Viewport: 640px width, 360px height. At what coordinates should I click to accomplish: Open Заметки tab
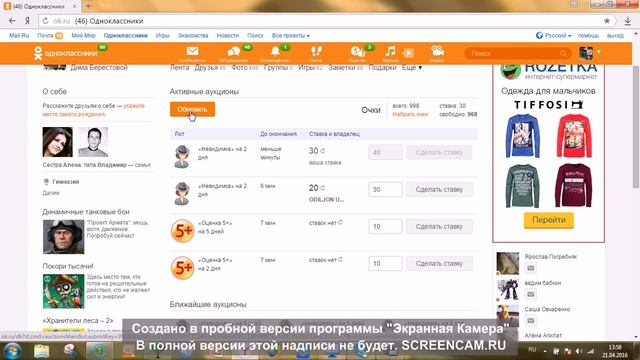[x=345, y=68]
